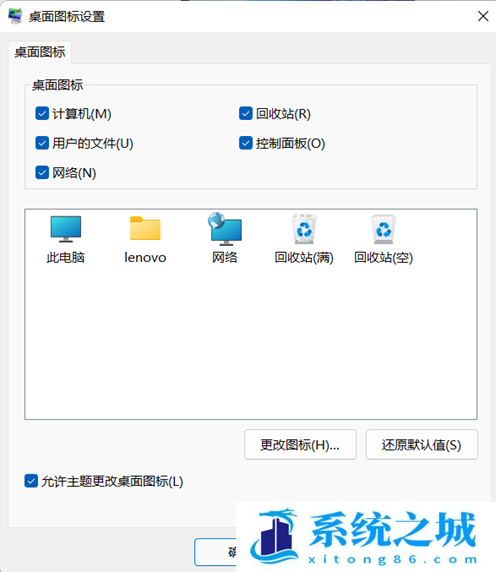Toggle the 网络(N) checkbox
The image size is (496, 572).
[42, 173]
